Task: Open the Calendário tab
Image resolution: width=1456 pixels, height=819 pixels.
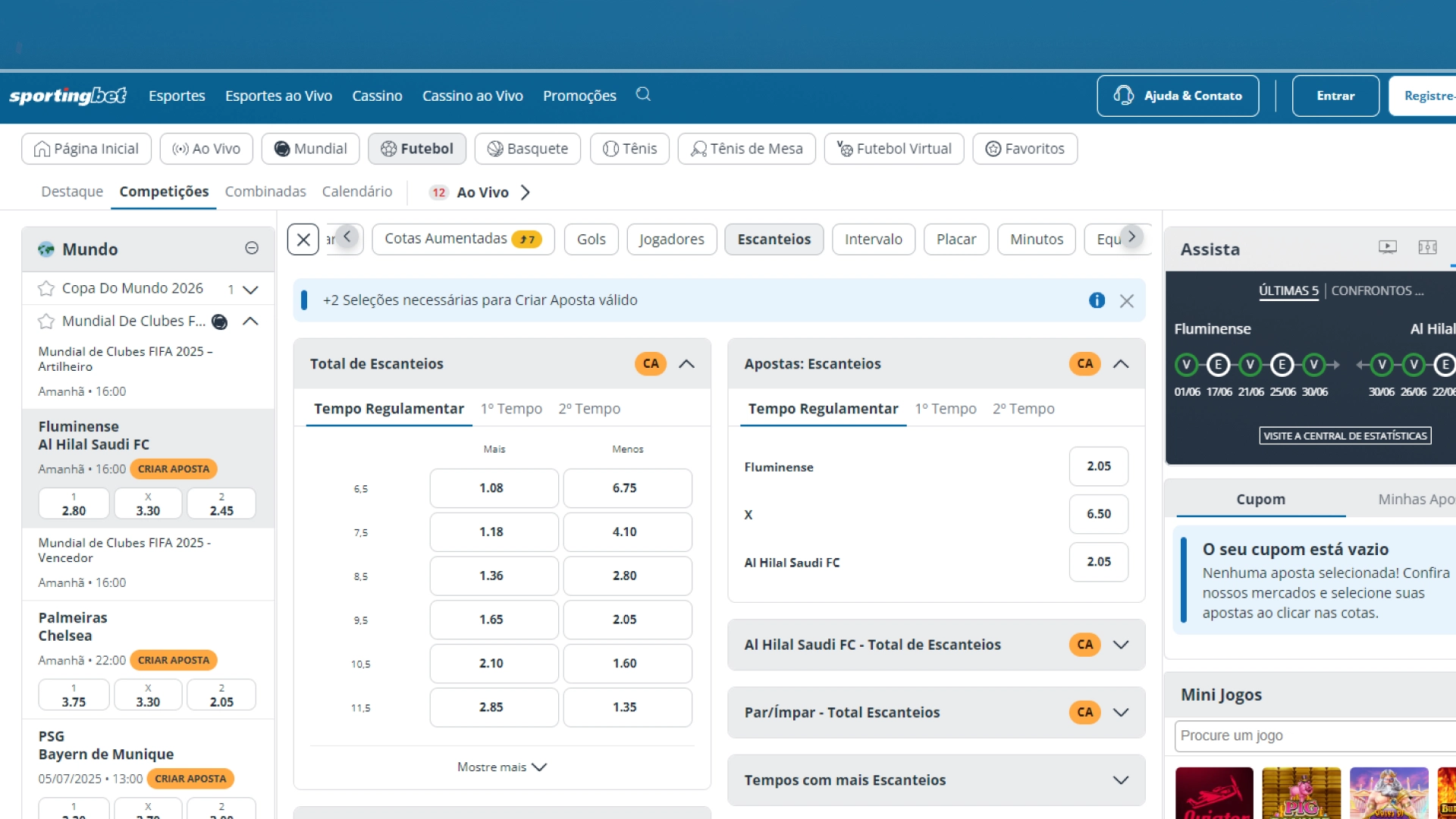Action: 356,192
